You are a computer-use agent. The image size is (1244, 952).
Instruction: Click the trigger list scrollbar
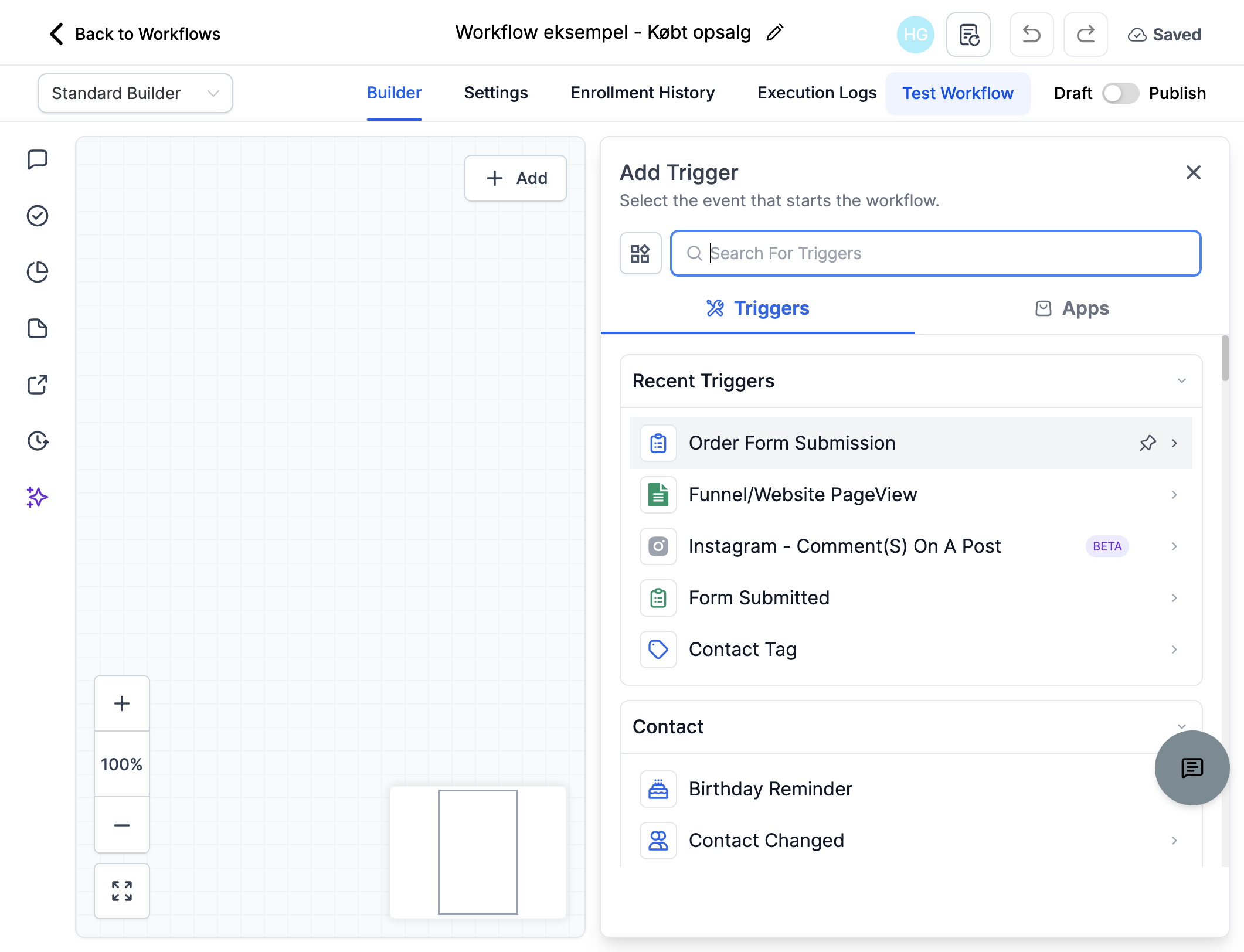(x=1225, y=358)
